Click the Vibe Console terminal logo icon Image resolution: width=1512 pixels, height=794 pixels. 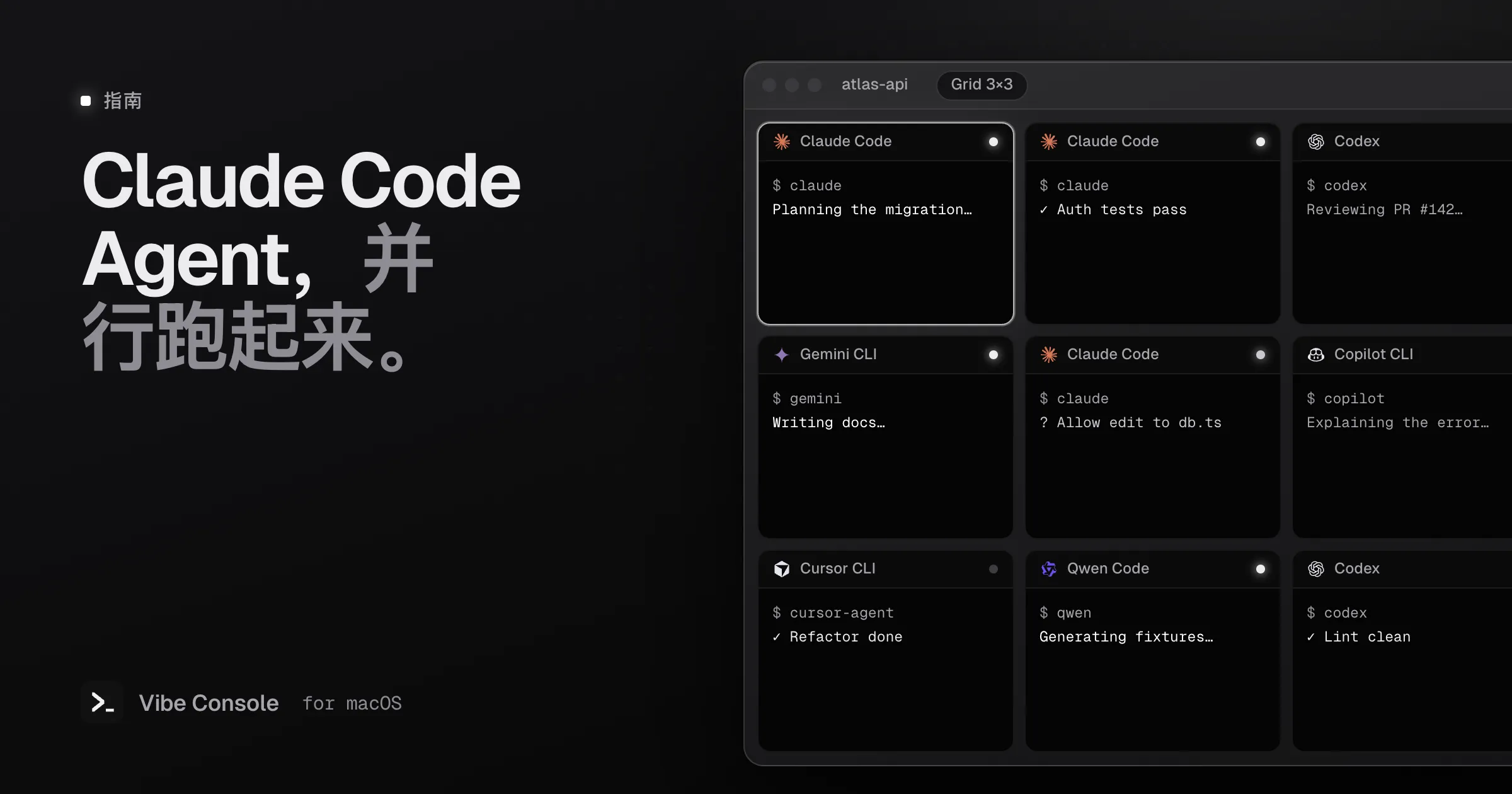click(102, 702)
